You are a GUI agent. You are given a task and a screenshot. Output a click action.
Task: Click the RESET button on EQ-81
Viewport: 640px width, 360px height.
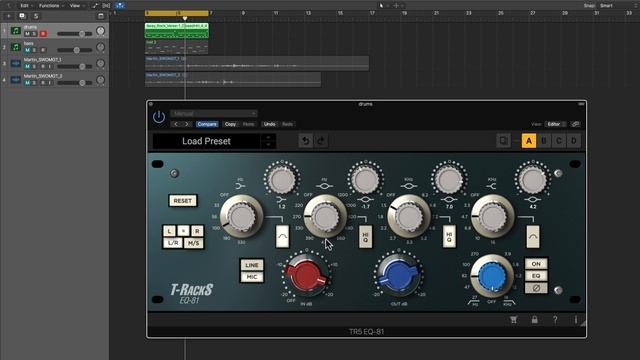[182, 201]
